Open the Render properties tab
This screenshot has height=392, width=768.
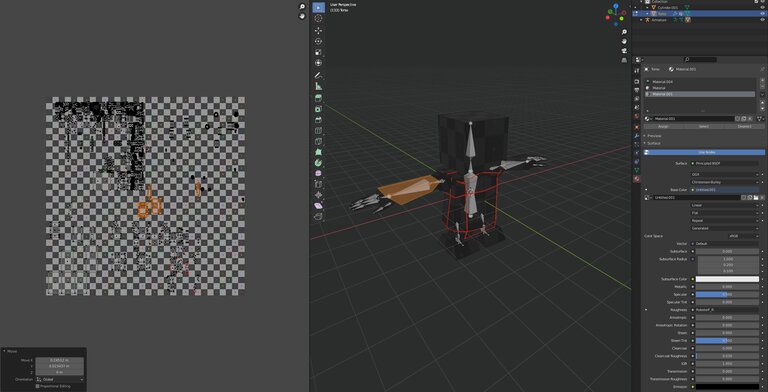click(637, 81)
